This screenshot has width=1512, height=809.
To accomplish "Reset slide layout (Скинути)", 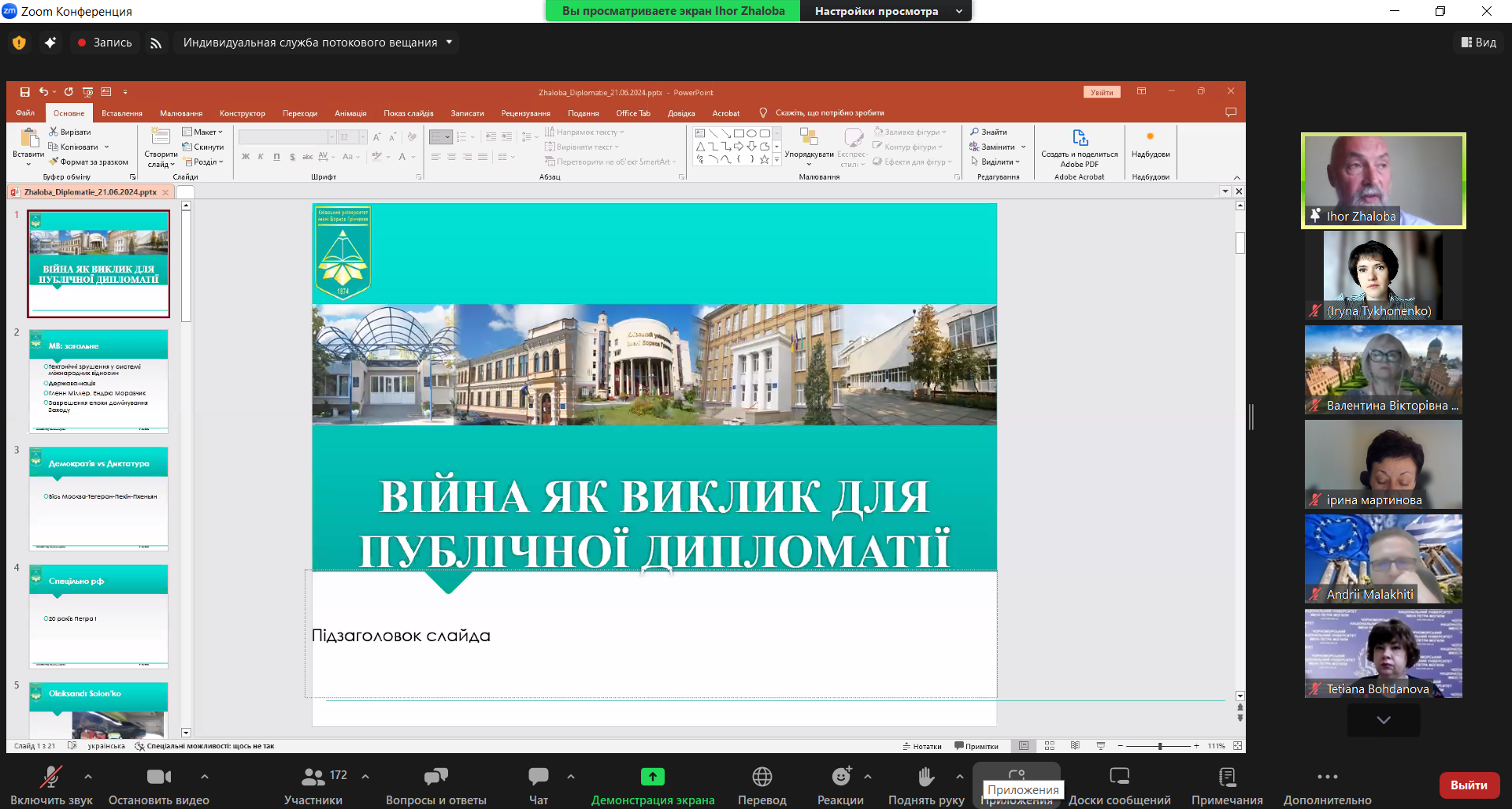I will coord(203,147).
